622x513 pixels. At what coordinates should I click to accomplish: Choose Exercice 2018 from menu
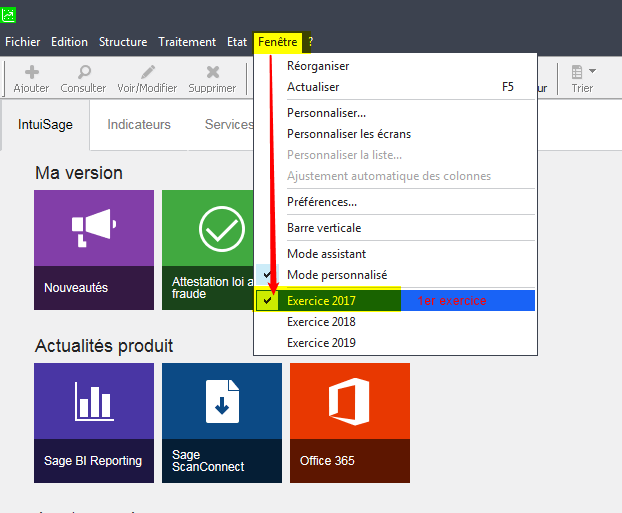point(321,322)
